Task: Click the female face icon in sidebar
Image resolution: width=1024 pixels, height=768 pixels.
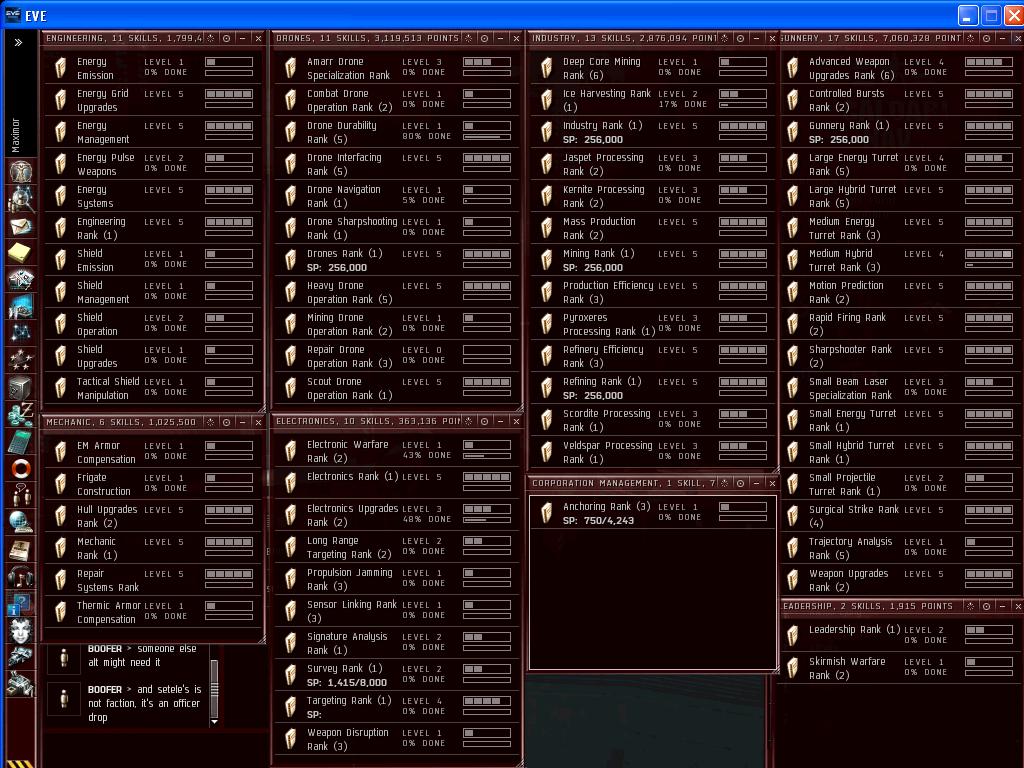Action: point(21,631)
